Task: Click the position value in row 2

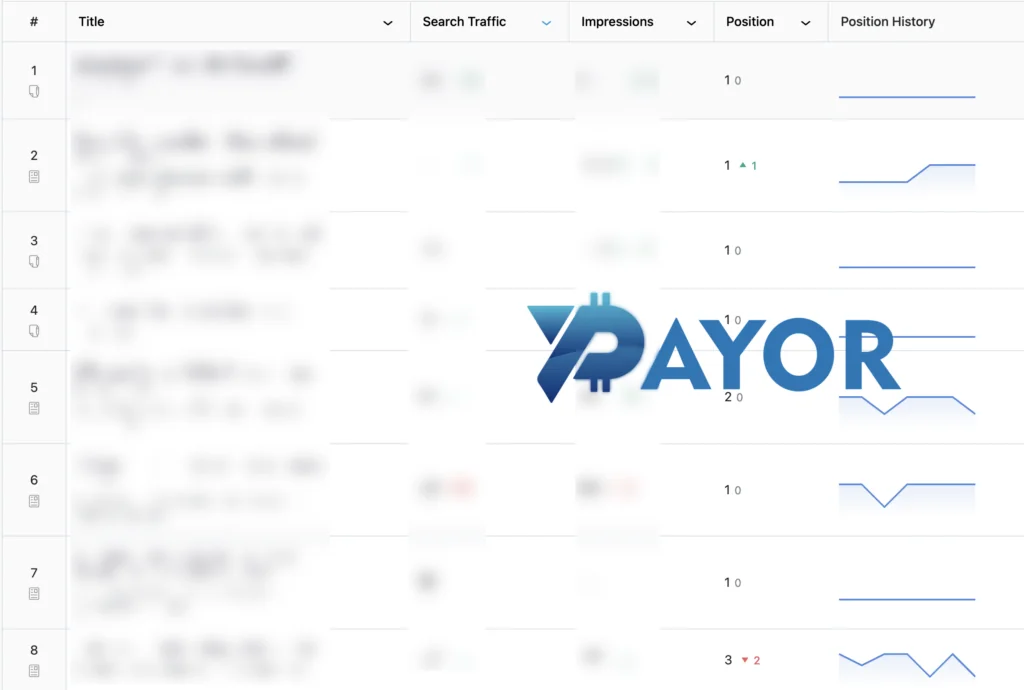Action: tap(727, 166)
